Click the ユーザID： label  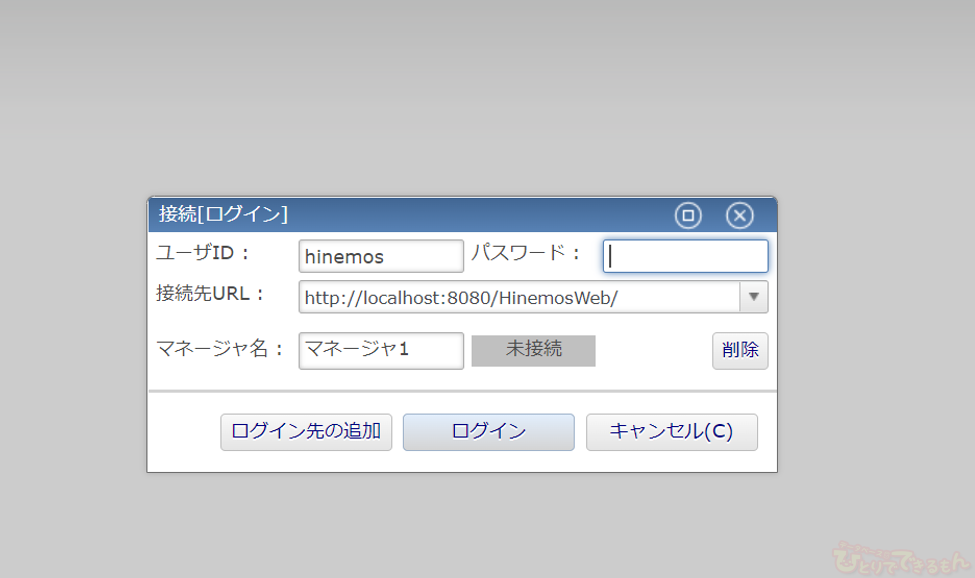click(x=203, y=253)
